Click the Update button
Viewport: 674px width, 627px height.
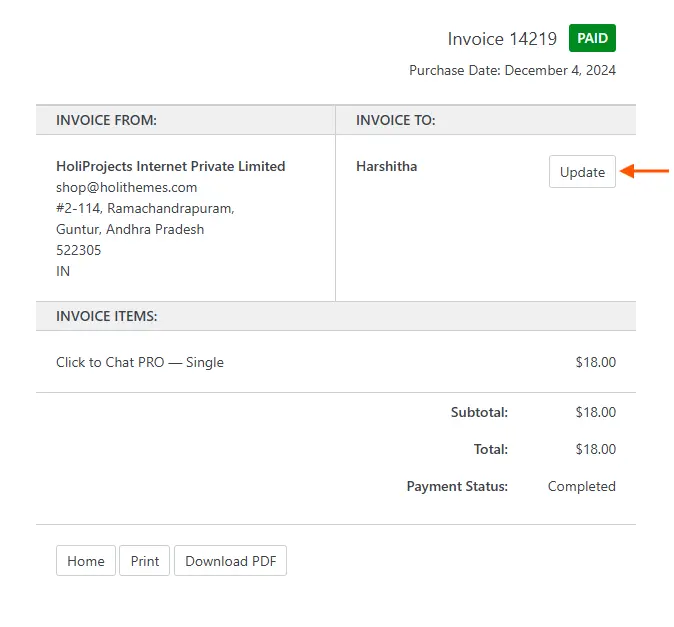582,172
